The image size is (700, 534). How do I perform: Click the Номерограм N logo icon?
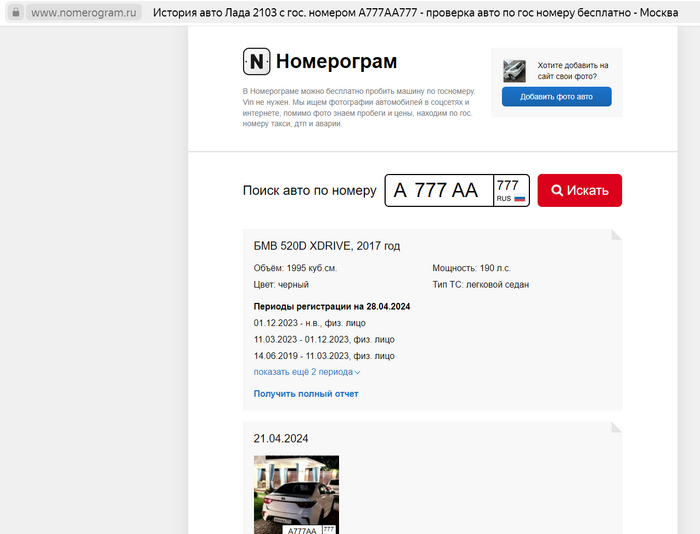coord(256,61)
